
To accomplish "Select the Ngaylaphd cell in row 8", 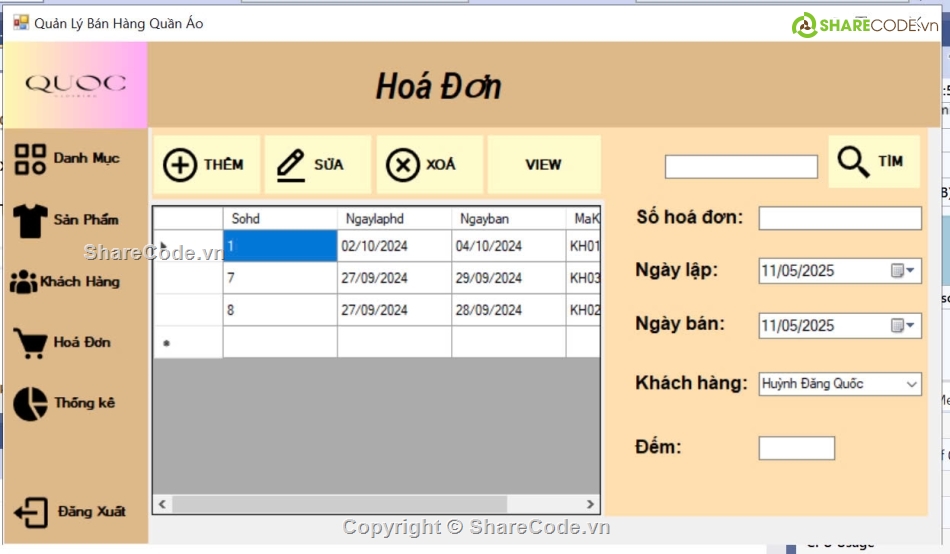I will tap(394, 310).
